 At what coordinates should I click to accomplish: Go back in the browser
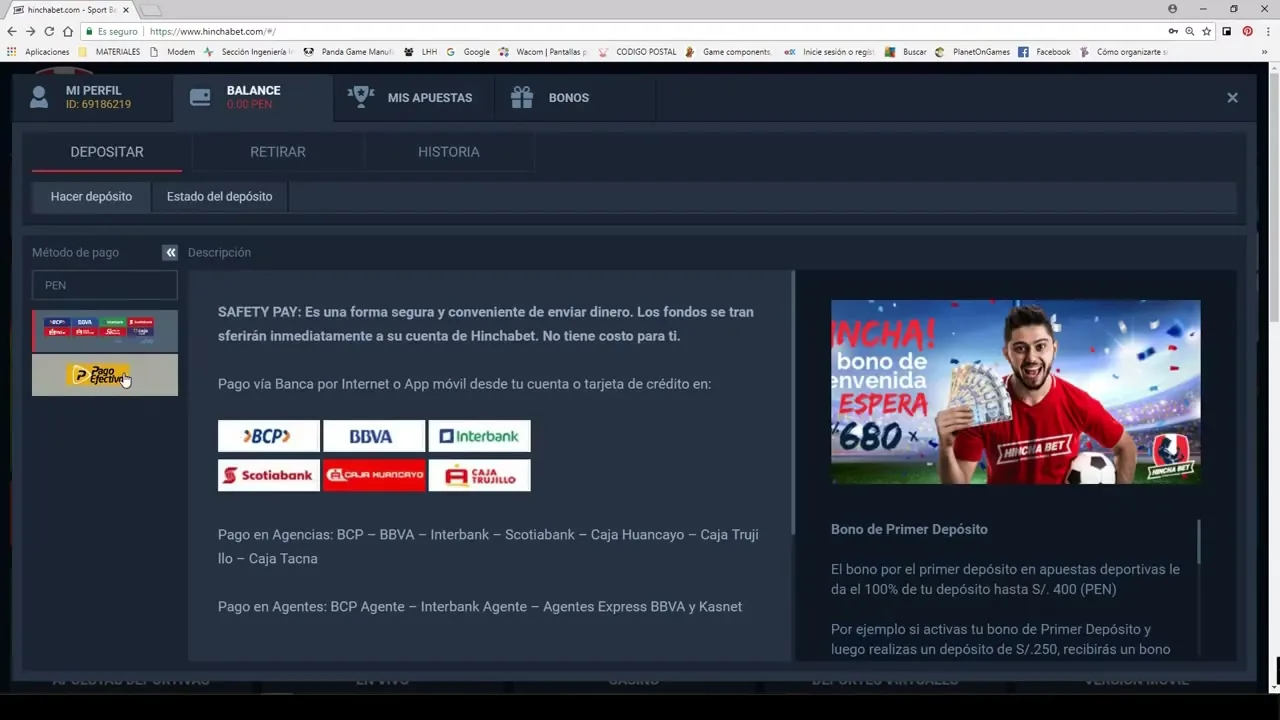coord(12,31)
